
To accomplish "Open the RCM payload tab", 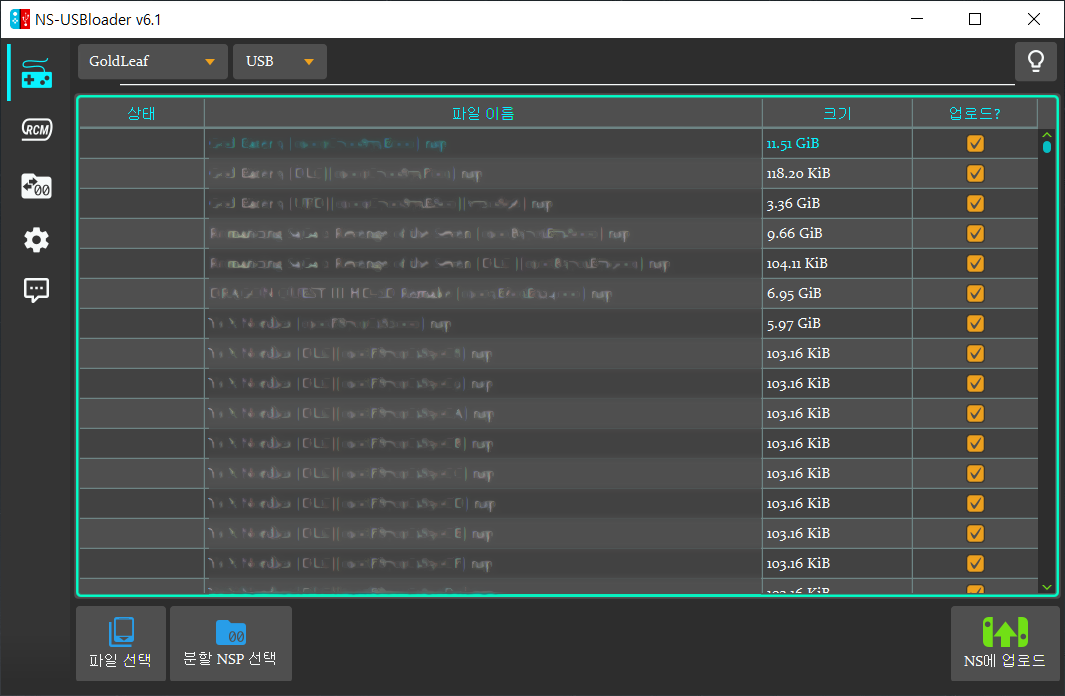I will 37,129.
